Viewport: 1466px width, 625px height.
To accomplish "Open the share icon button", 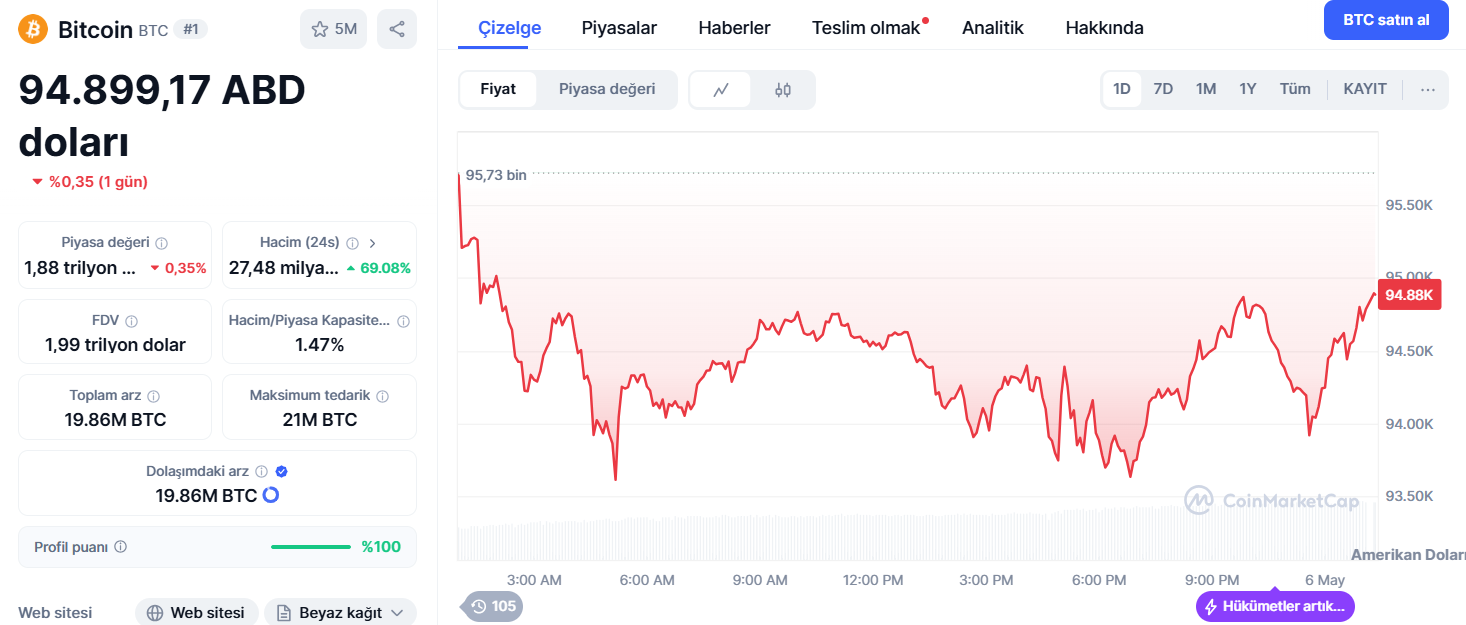I will 397,29.
